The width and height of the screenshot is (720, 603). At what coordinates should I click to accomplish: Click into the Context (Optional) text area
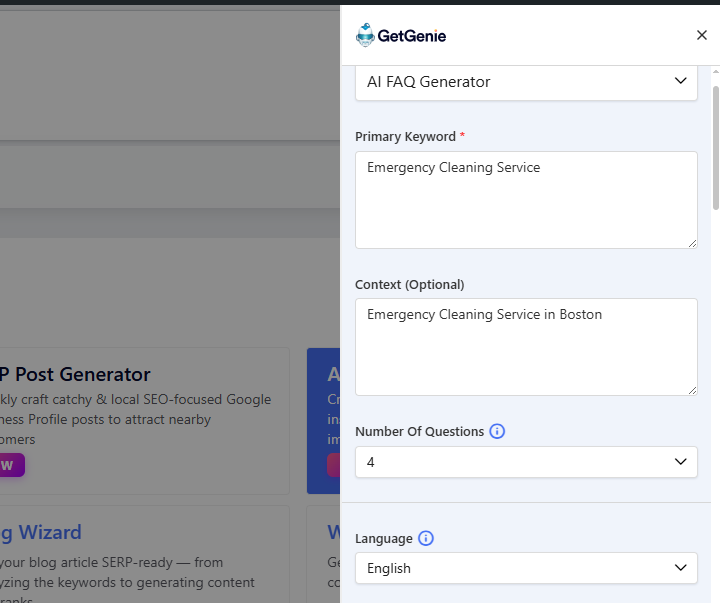[526, 346]
